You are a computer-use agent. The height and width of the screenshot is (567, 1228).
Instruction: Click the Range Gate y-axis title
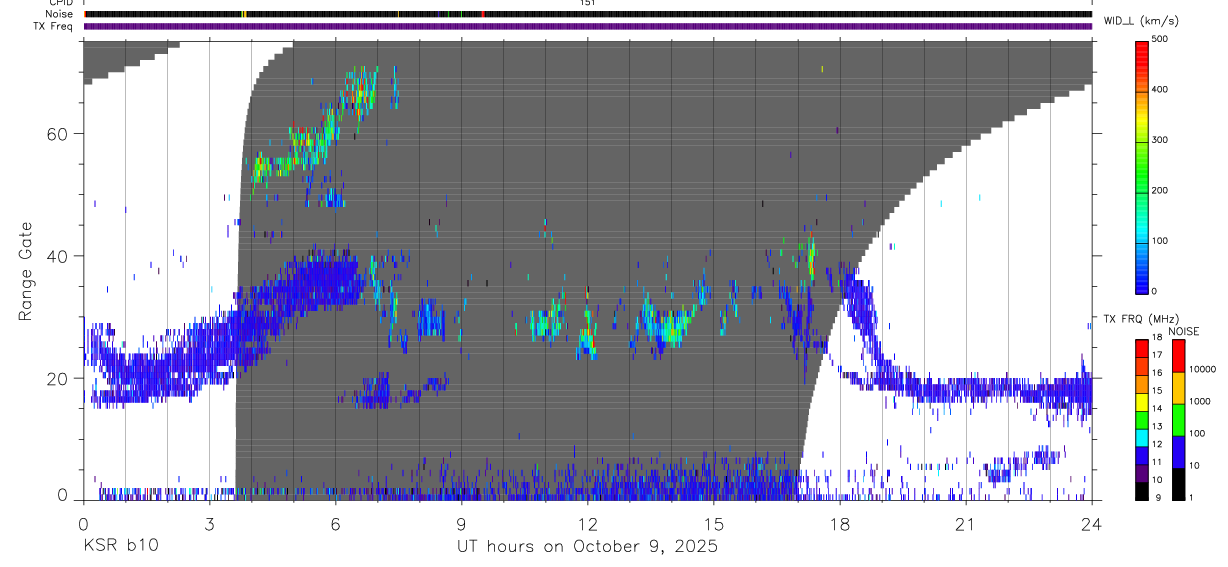coord(26,271)
